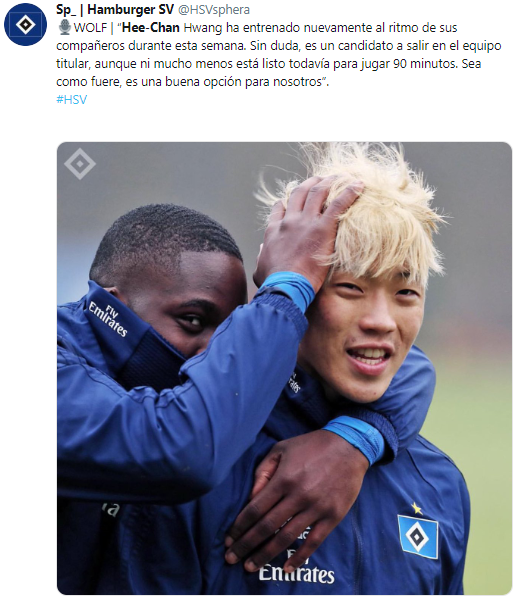Viewport: 516px width, 599px height.
Task: Click the lower blue wristband on shoulder
Action: click(355, 437)
